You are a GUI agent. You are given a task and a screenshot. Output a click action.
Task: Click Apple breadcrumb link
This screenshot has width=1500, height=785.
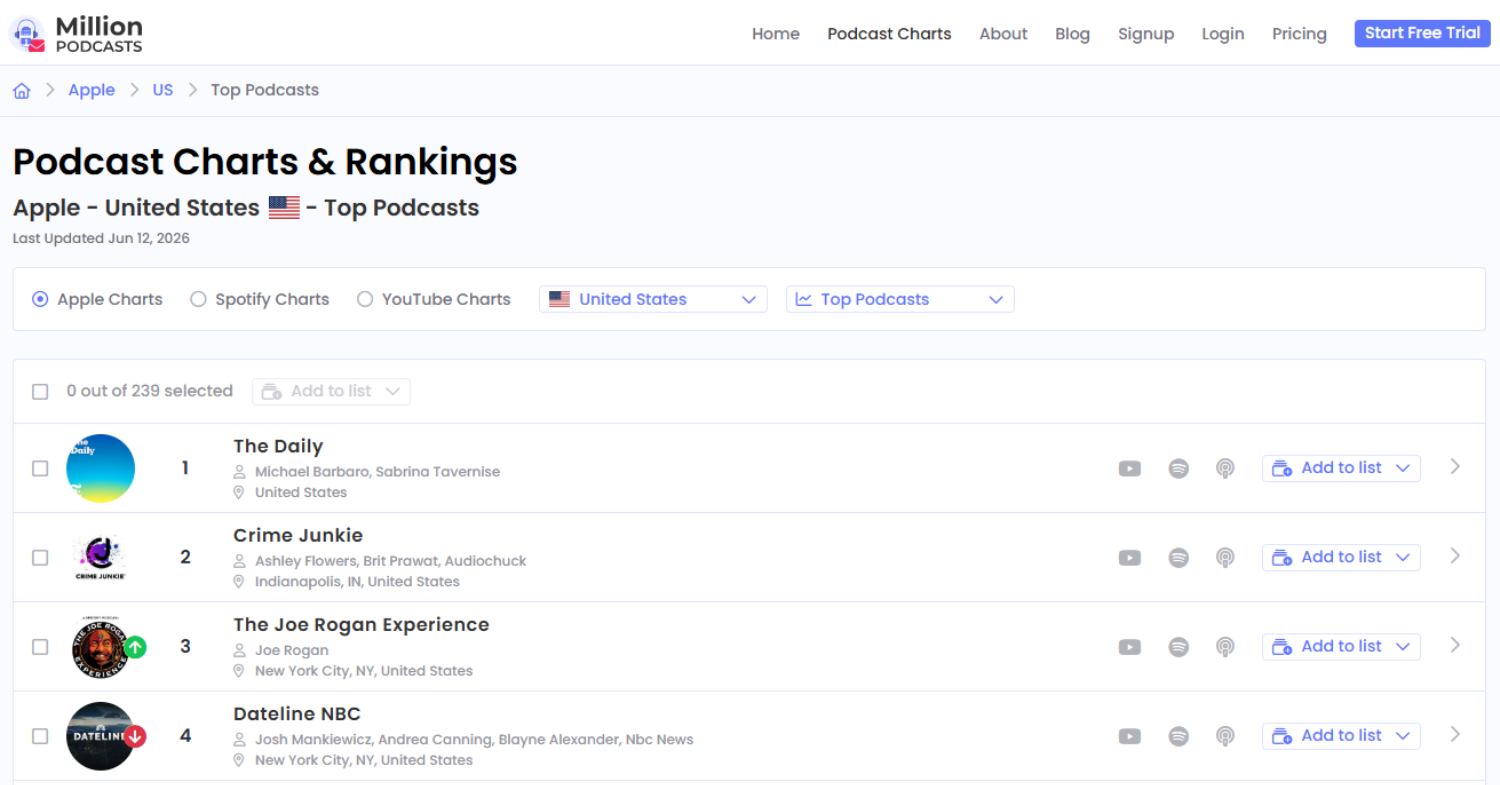click(91, 90)
